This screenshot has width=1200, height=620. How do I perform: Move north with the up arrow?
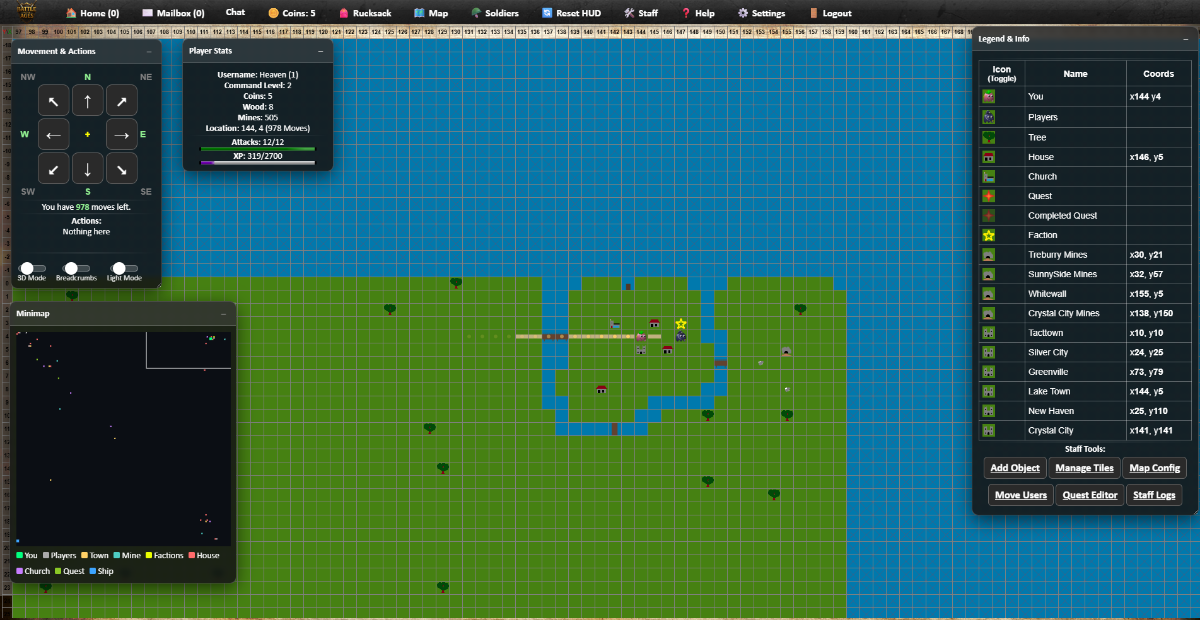pyautogui.click(x=88, y=100)
